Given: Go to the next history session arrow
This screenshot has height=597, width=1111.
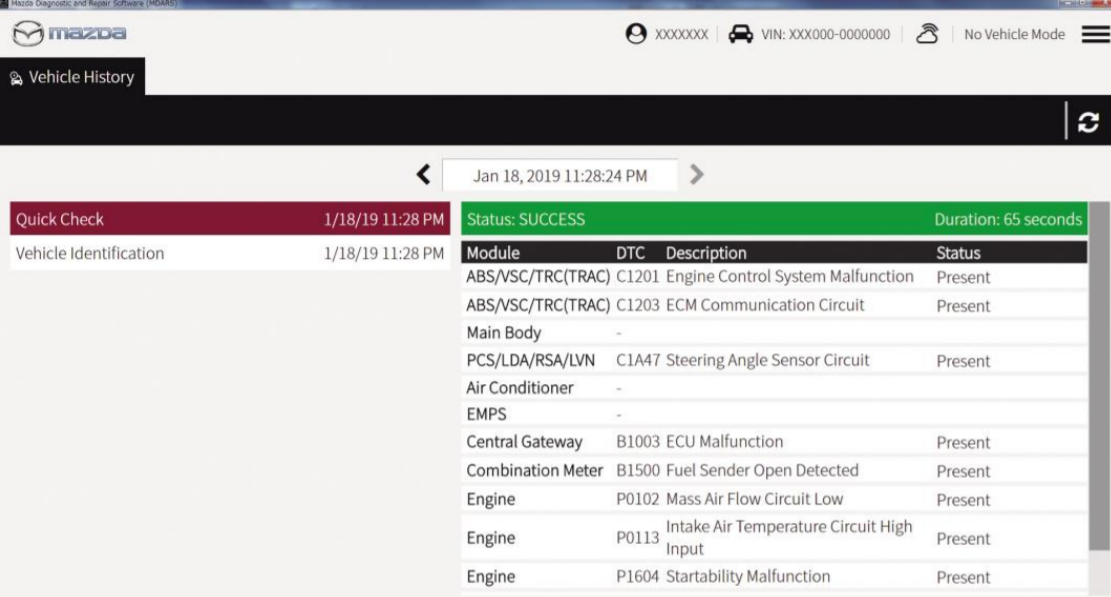Looking at the screenshot, I should pyautogui.click(x=698, y=176).
